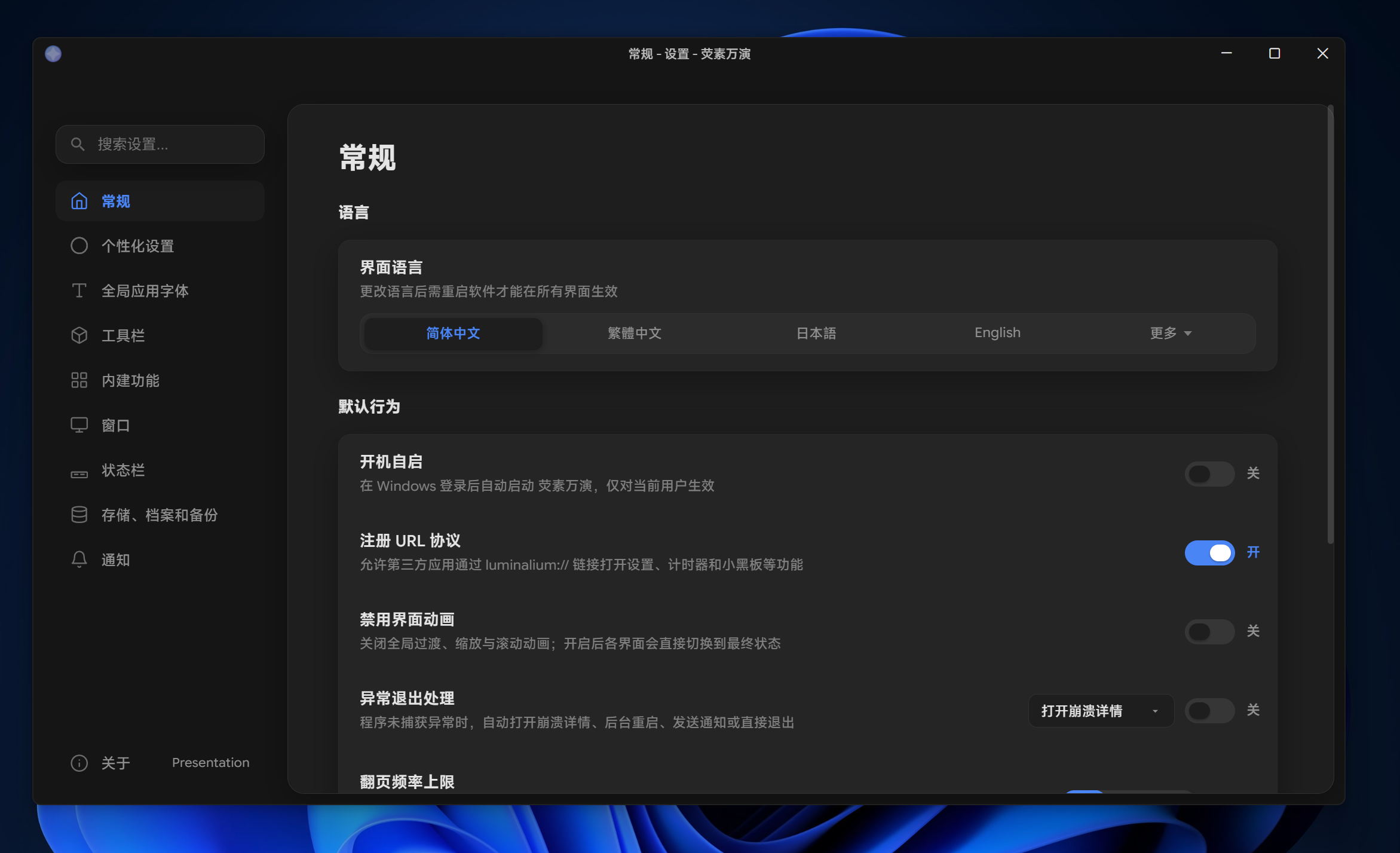Image resolution: width=1400 pixels, height=853 pixels.
Task: Open the 状态栏 settings page
Action: click(x=160, y=470)
